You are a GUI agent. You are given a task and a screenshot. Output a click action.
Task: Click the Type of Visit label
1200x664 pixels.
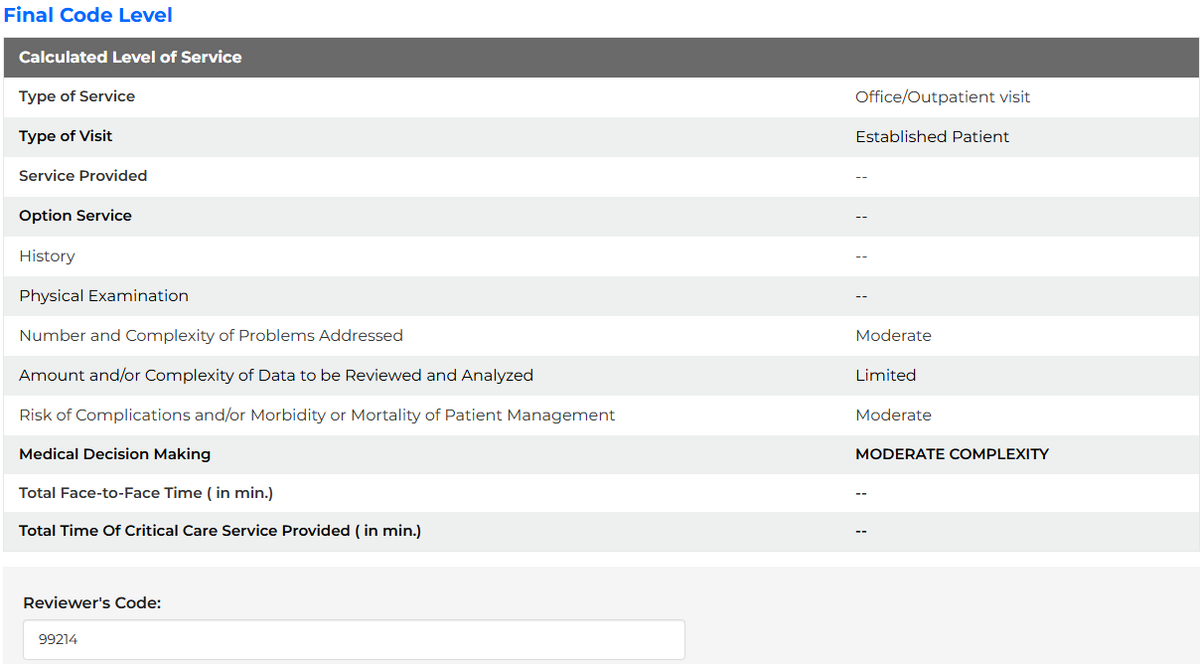(66, 136)
